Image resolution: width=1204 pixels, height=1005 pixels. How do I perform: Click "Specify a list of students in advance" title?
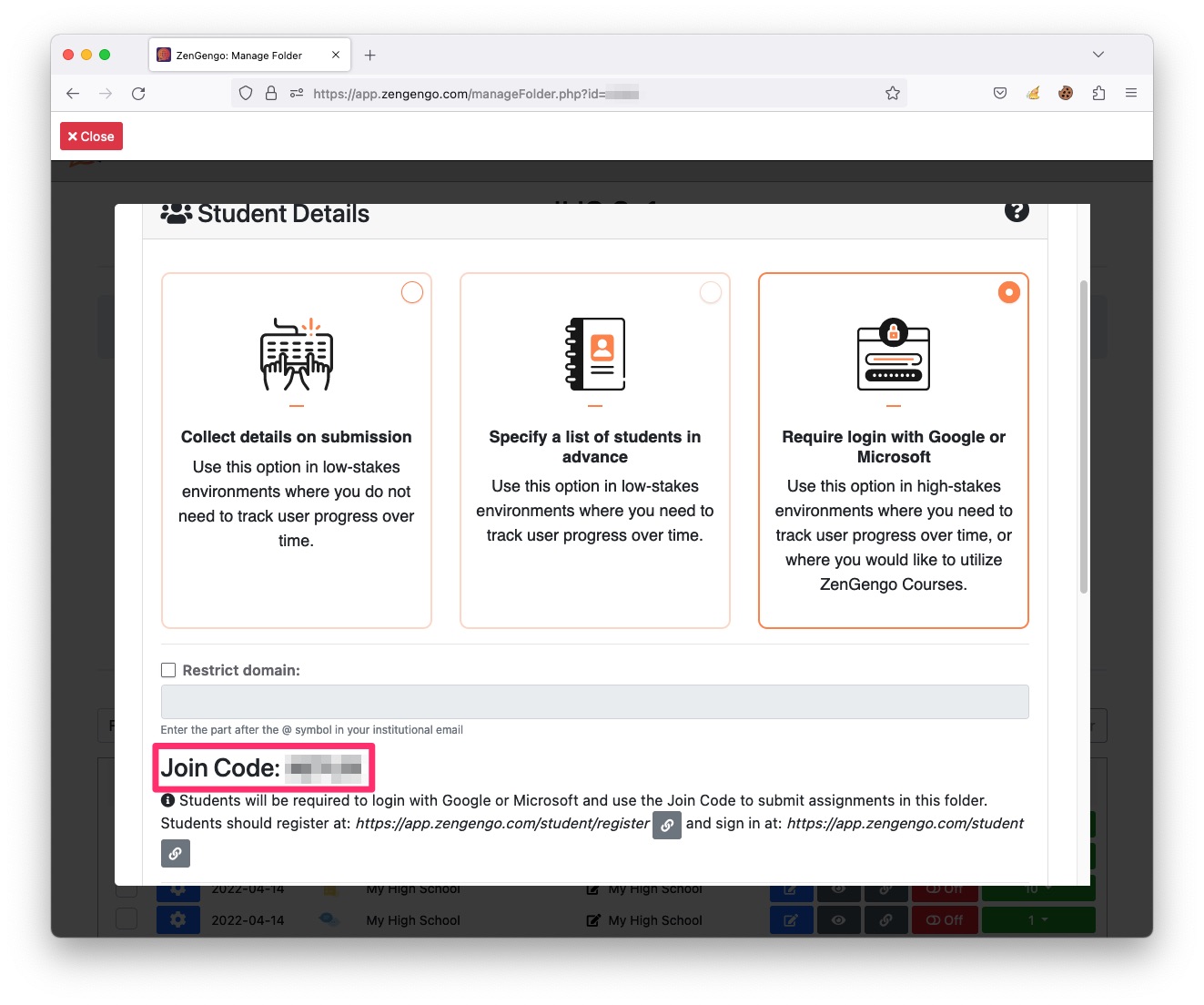pyautogui.click(x=595, y=447)
